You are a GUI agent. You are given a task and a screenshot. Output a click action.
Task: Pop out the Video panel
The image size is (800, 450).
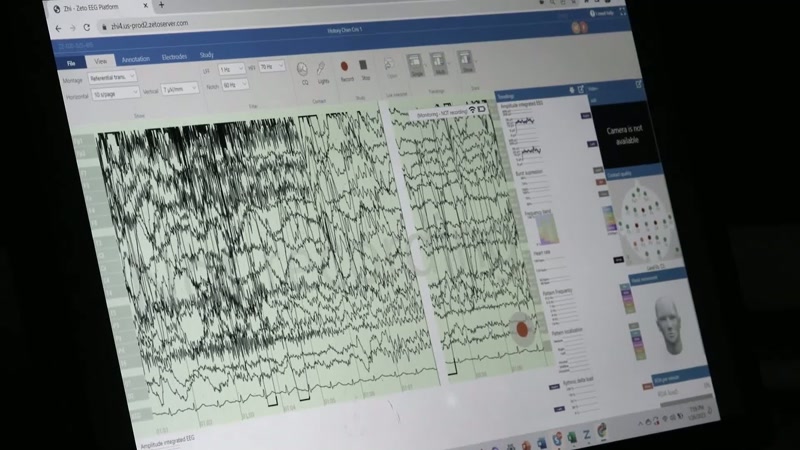click(x=638, y=84)
